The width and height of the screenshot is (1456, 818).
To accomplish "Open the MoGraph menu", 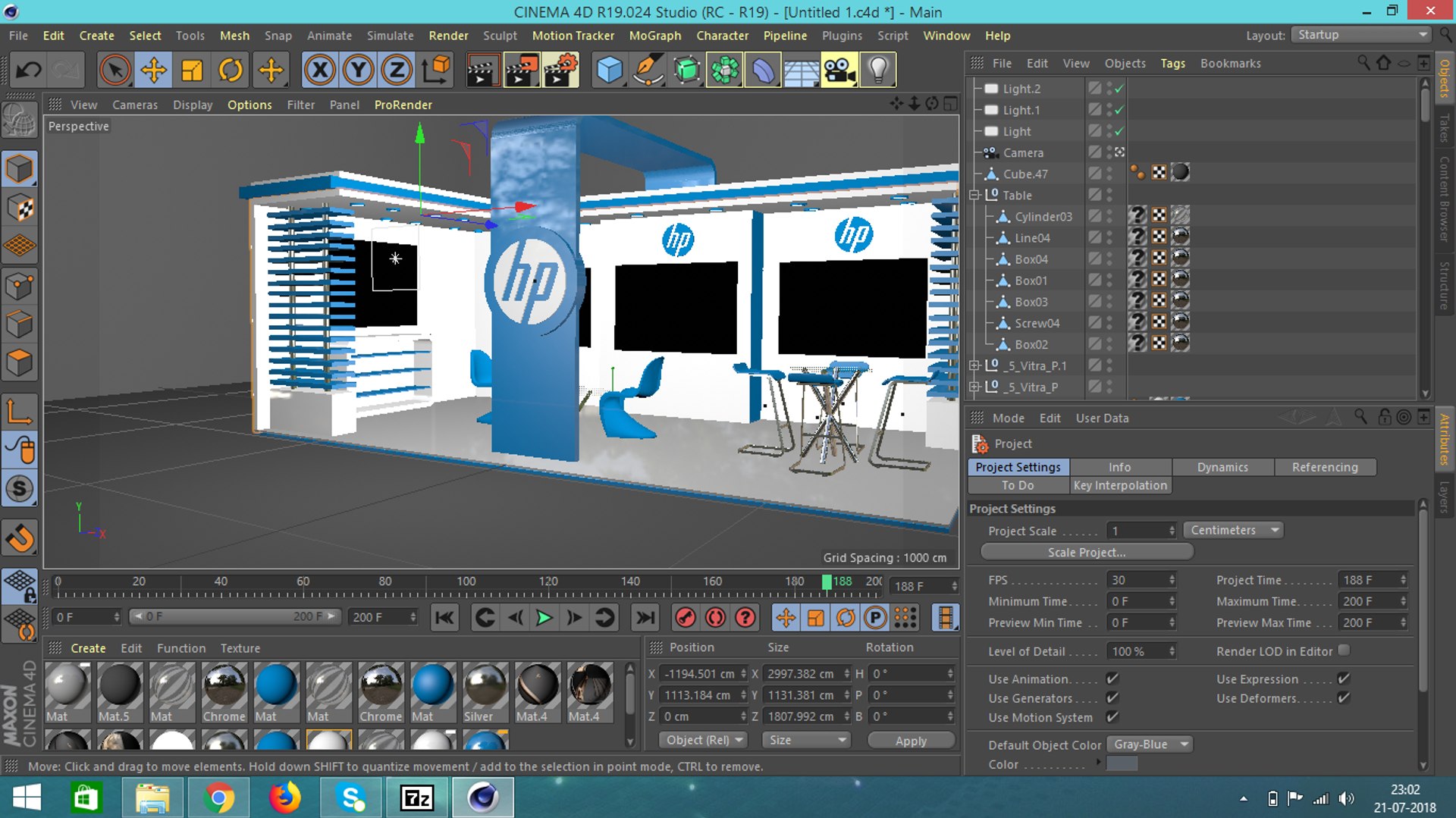I will pos(655,36).
